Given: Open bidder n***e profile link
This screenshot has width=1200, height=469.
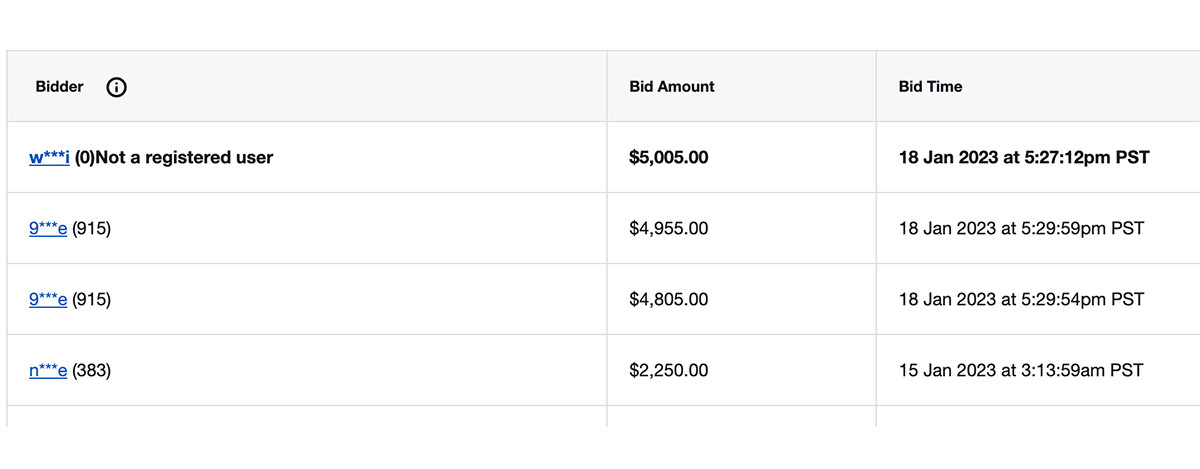Looking at the screenshot, I should tap(48, 370).
